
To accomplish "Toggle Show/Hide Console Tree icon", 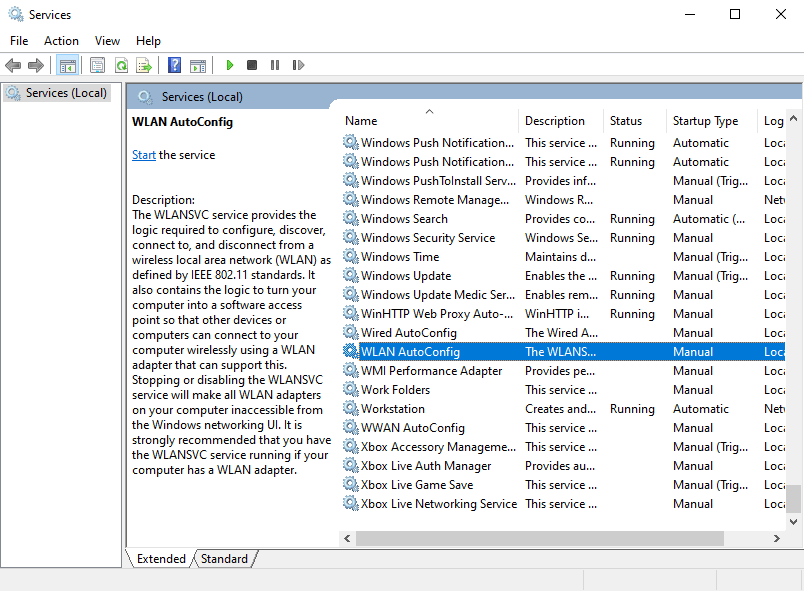I will (68, 65).
